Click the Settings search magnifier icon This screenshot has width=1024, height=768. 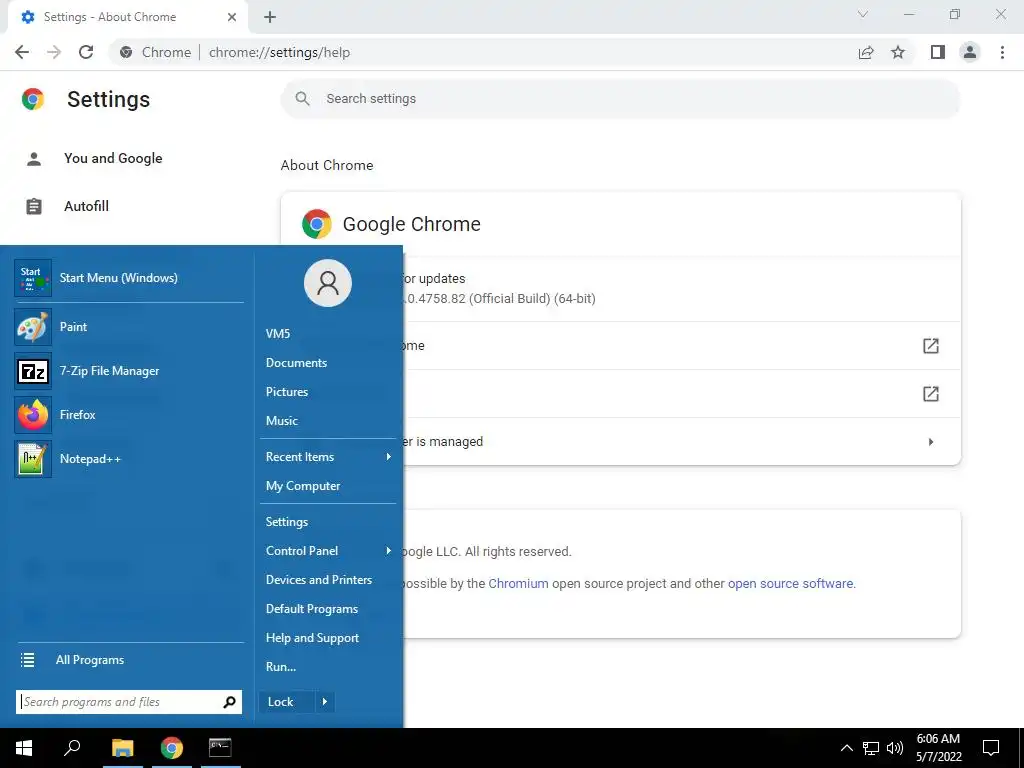(x=302, y=99)
